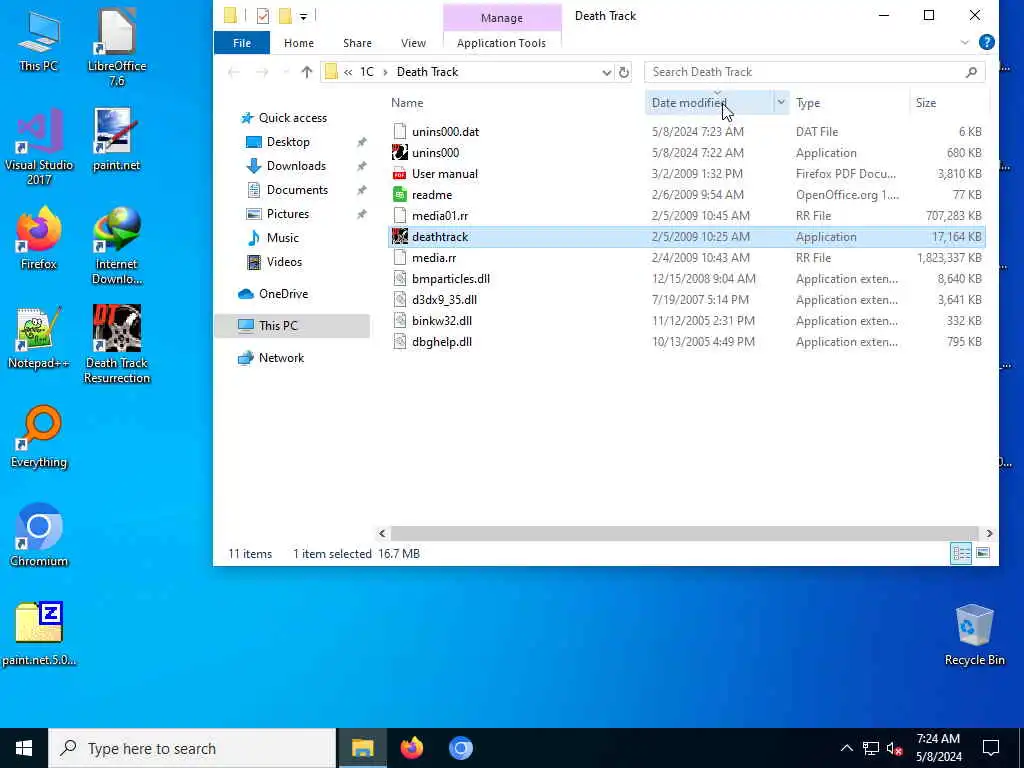1024x768 pixels.
Task: Select the Internet Download Manager shortcut
Action: (x=116, y=246)
